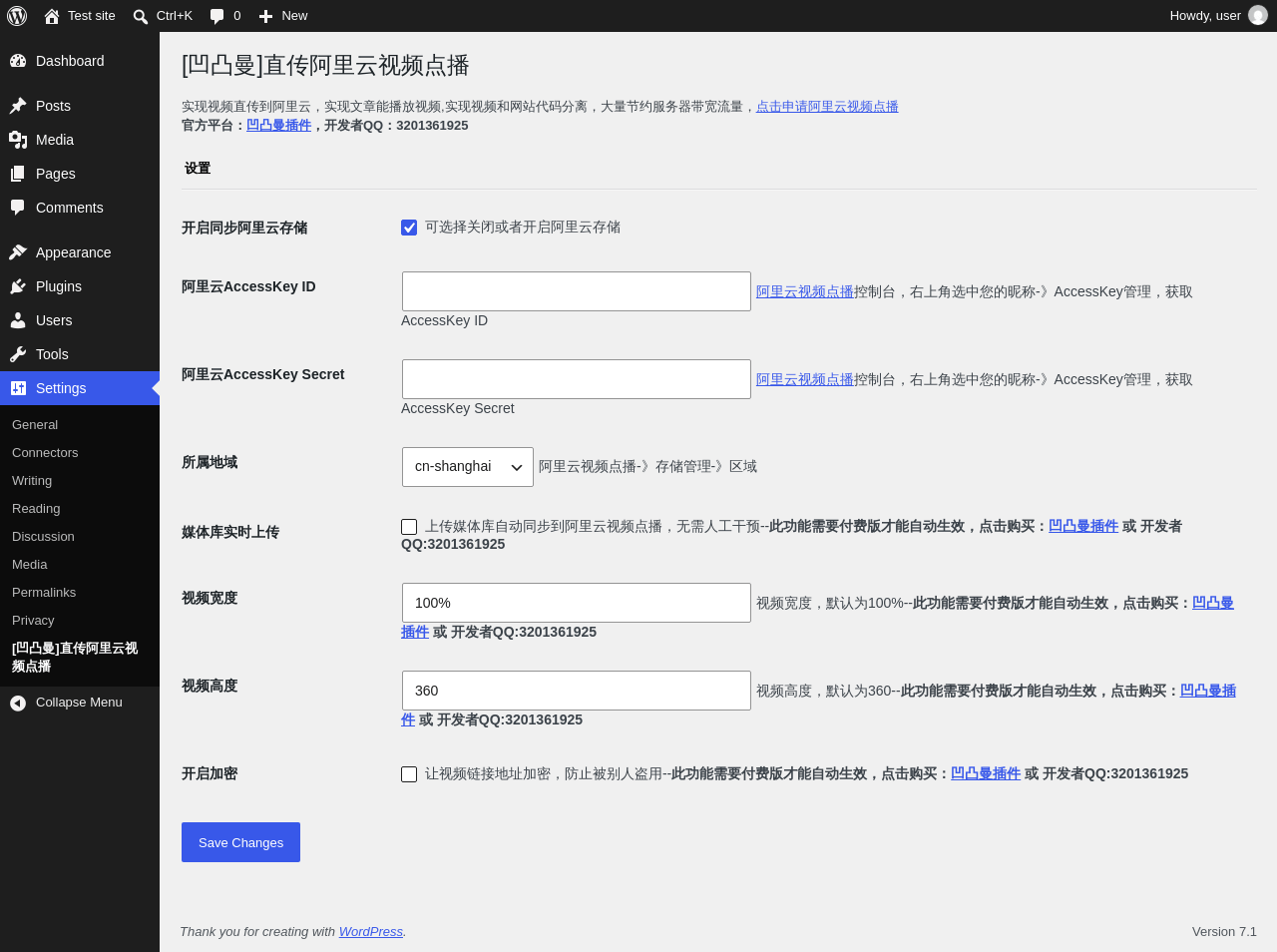This screenshot has height=952, width=1277.
Task: Click the Collapse Menu arrow icon
Action: (18, 704)
